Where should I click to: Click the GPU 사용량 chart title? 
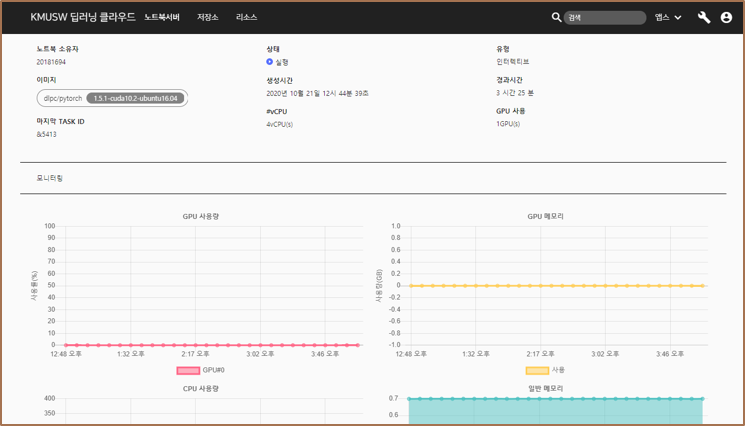[201, 217]
